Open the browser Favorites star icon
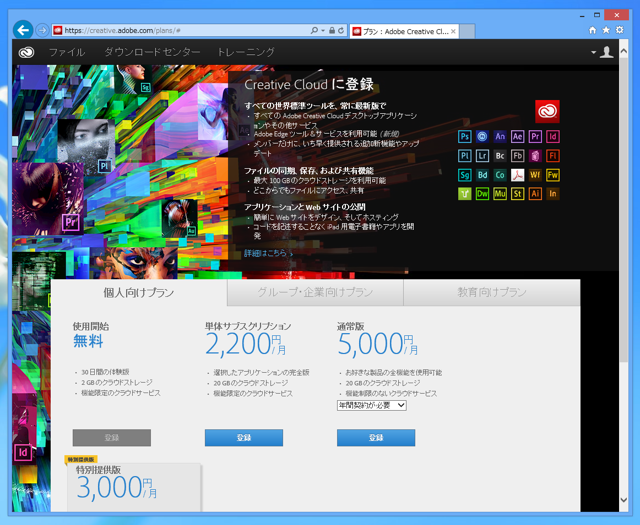640x525 pixels. point(606,30)
